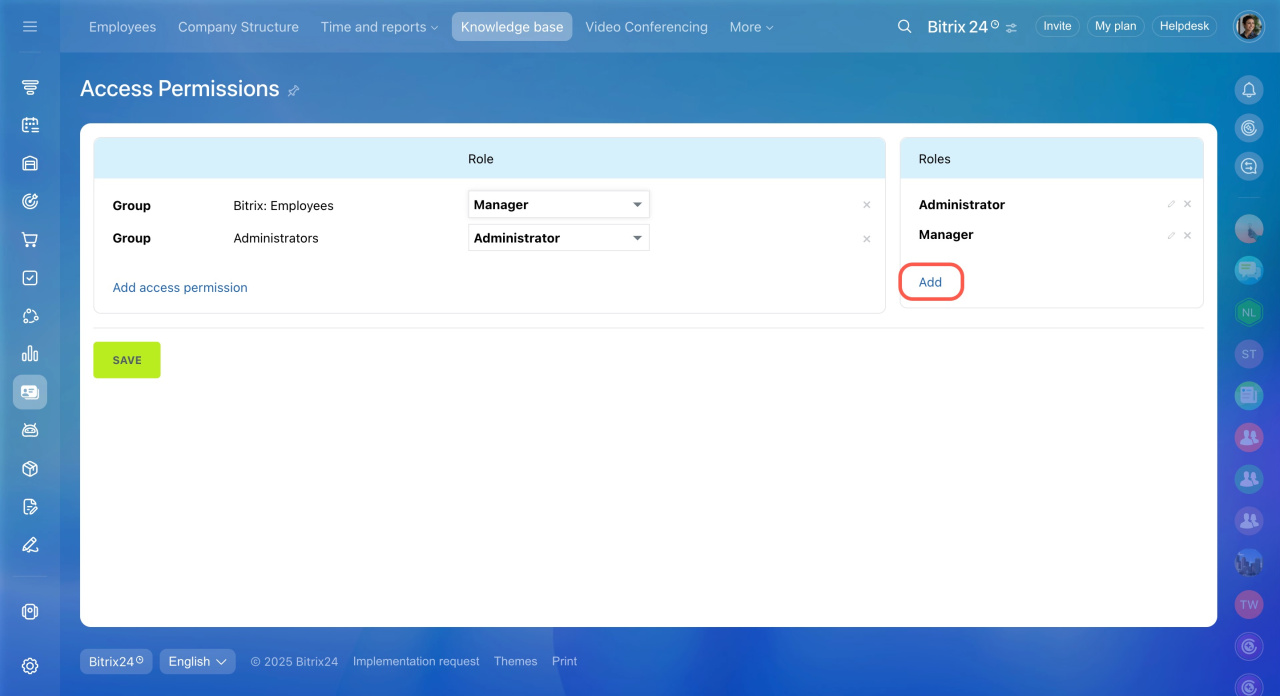Viewport: 1280px width, 696px height.
Task: Open the notifications bell icon
Action: click(x=1249, y=90)
